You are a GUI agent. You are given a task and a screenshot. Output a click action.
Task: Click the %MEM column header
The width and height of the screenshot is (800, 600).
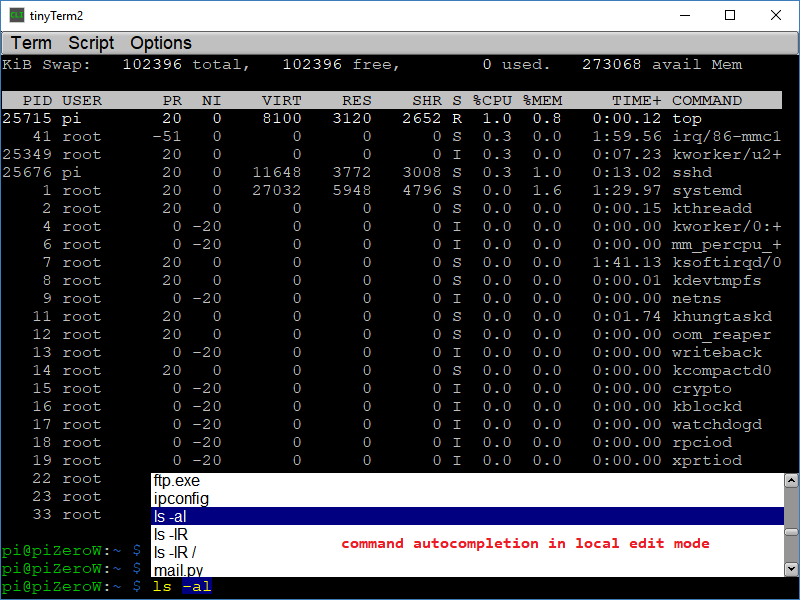[542, 101]
